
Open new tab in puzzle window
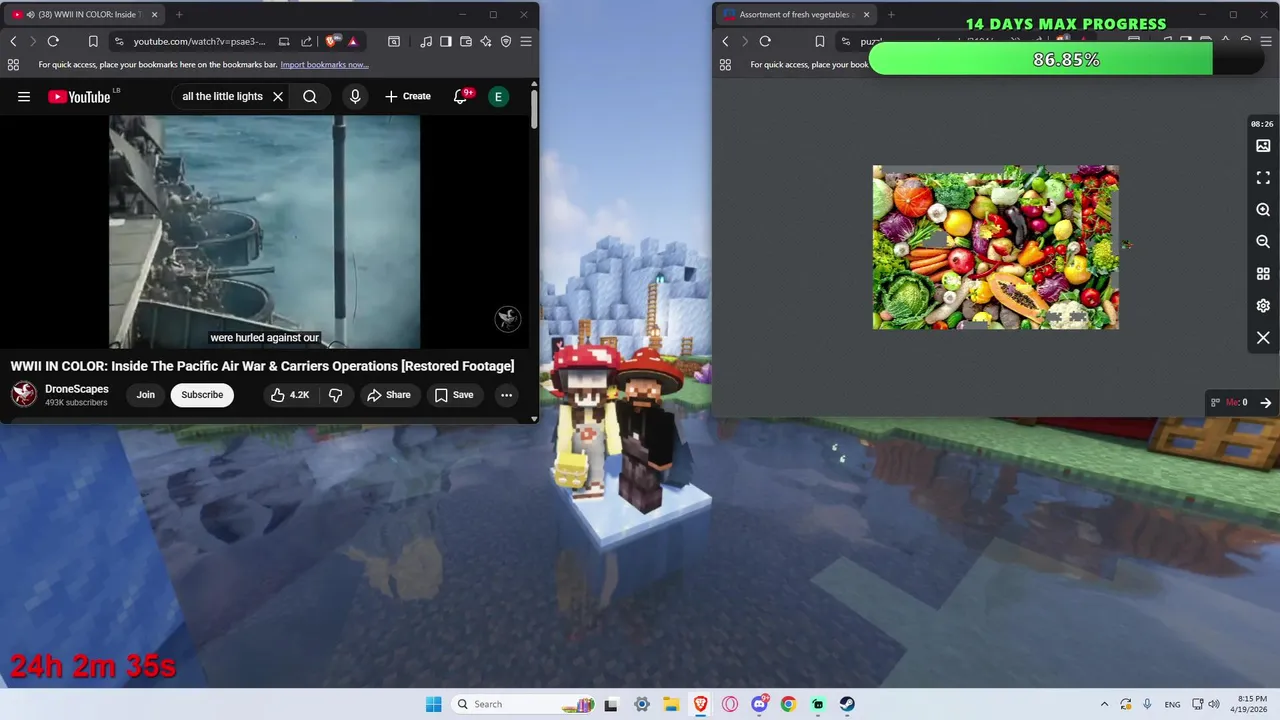(x=891, y=15)
